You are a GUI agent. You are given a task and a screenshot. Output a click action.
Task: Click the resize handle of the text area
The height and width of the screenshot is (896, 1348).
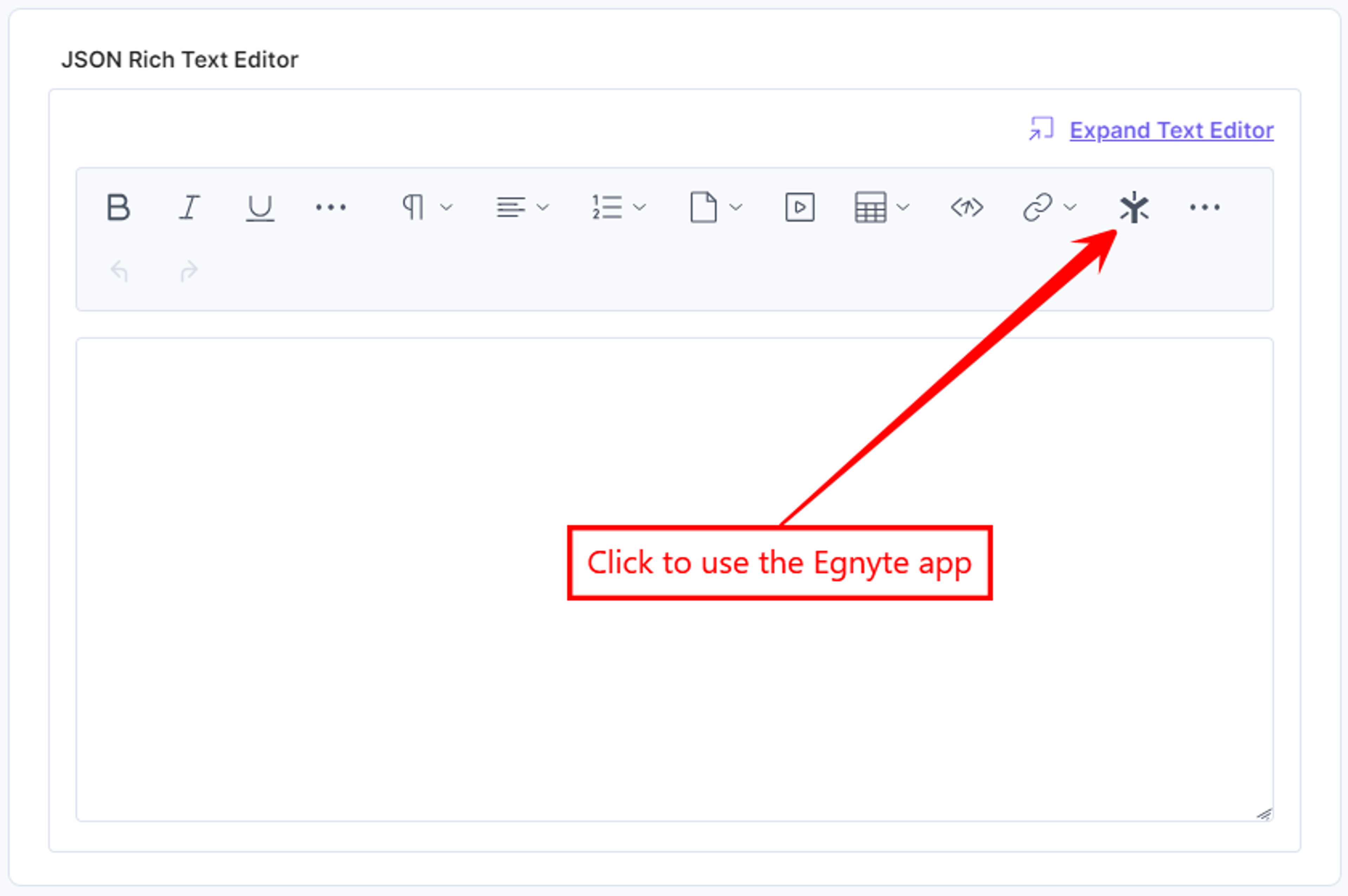click(1264, 814)
